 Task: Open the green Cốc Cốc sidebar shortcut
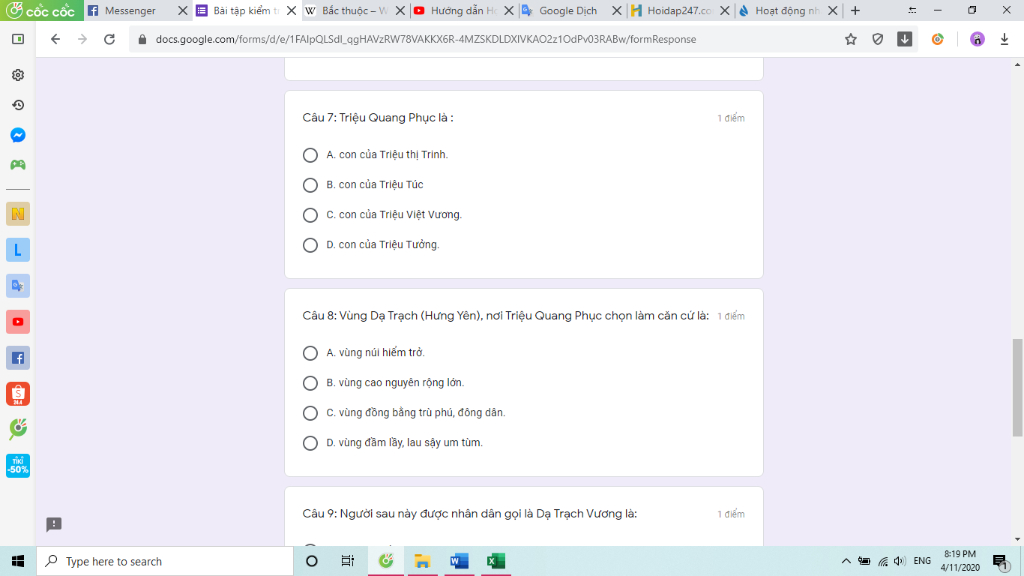tap(18, 429)
